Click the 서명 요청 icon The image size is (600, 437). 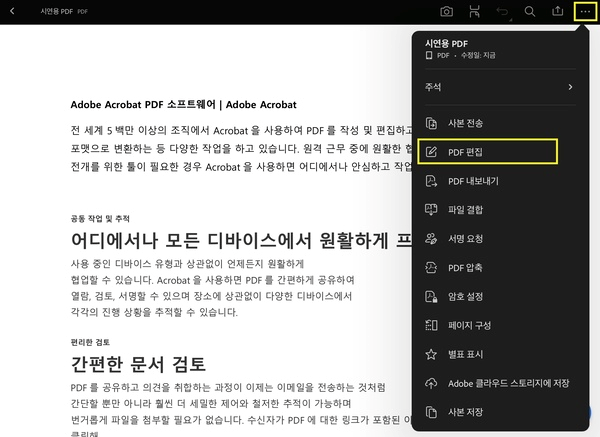pos(431,239)
